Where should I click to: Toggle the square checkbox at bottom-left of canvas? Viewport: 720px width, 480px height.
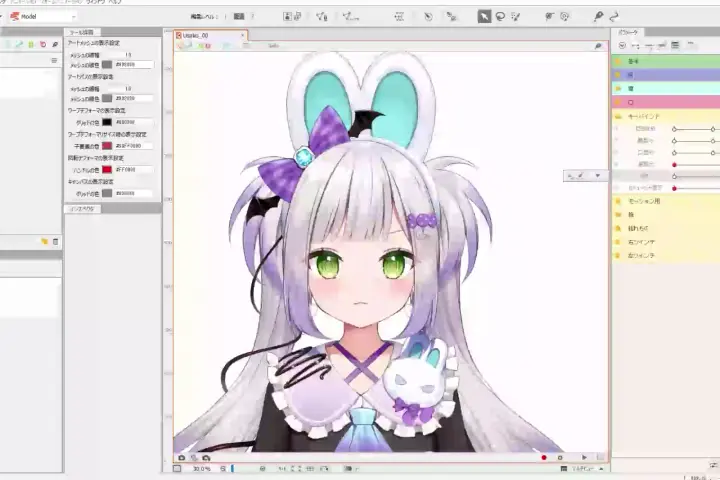coord(177,469)
